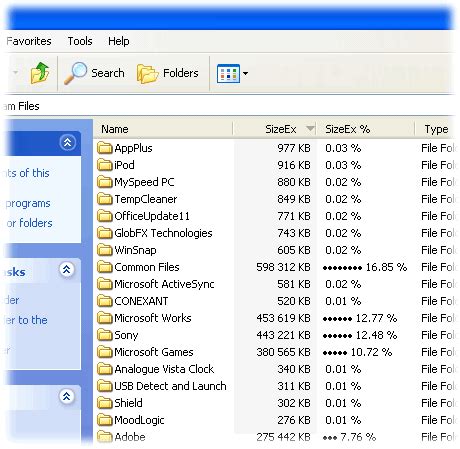The image size is (460, 449).
Task: Select the GlobFX Technologies folder icon
Action: tap(105, 233)
